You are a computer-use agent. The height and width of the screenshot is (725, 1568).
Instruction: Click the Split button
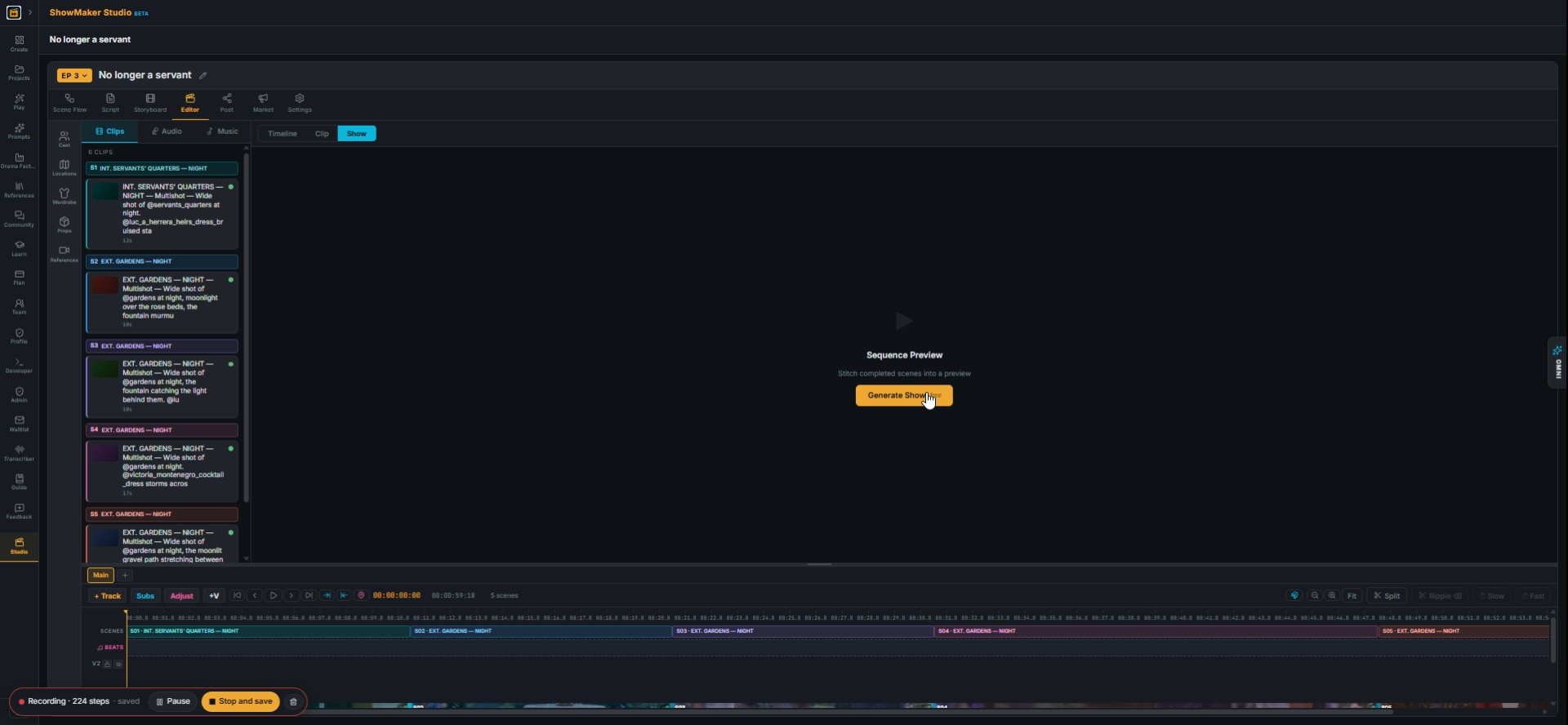point(1387,596)
